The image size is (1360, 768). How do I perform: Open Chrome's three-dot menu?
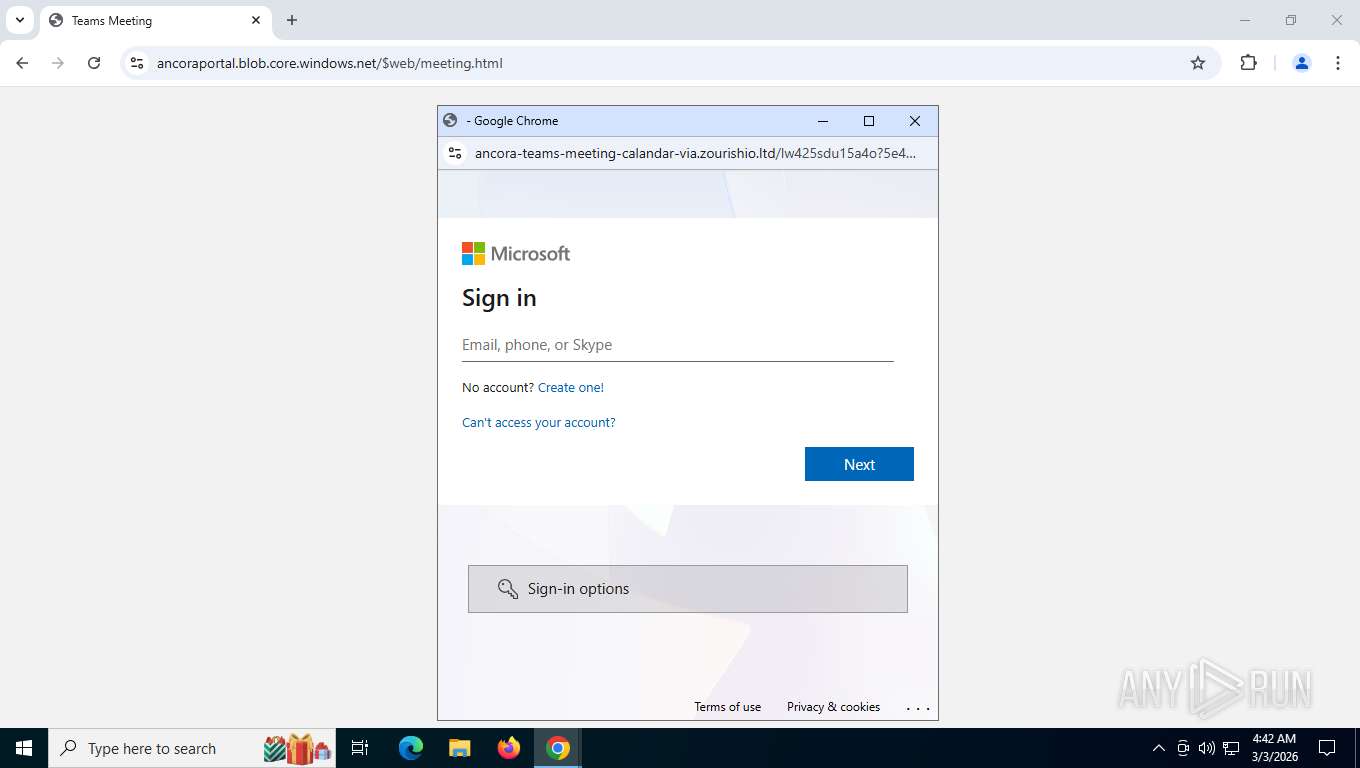coord(1338,63)
